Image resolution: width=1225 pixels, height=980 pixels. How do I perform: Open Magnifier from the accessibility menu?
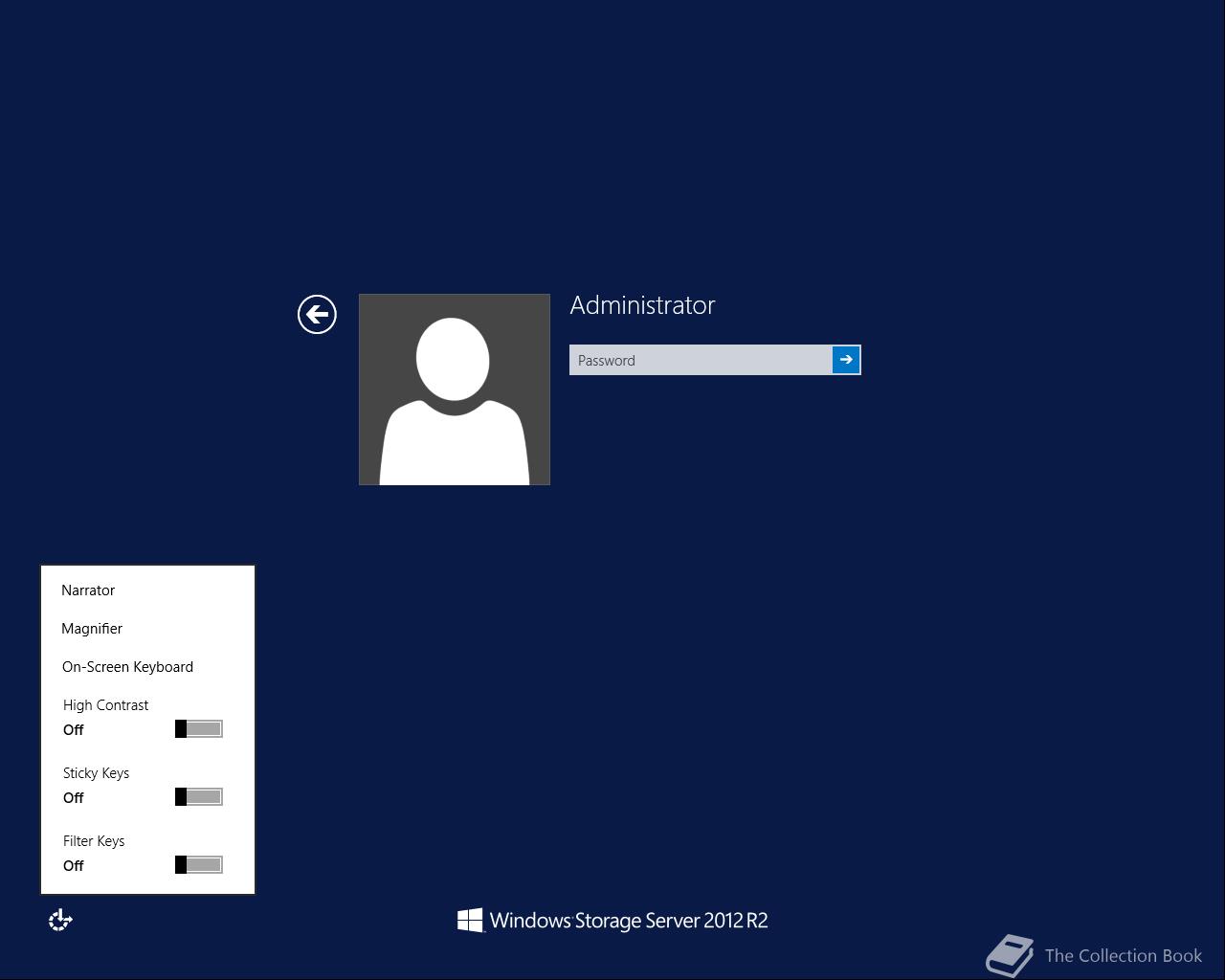(92, 629)
